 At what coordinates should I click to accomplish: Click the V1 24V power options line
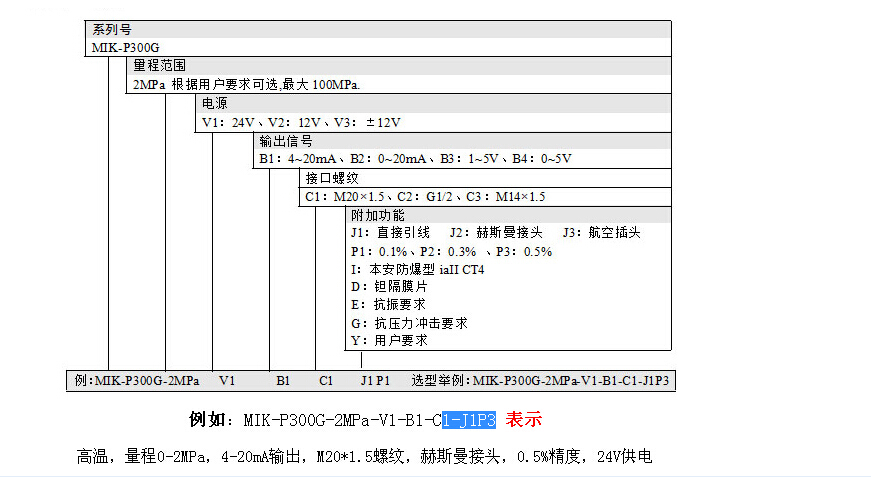click(x=300, y=122)
